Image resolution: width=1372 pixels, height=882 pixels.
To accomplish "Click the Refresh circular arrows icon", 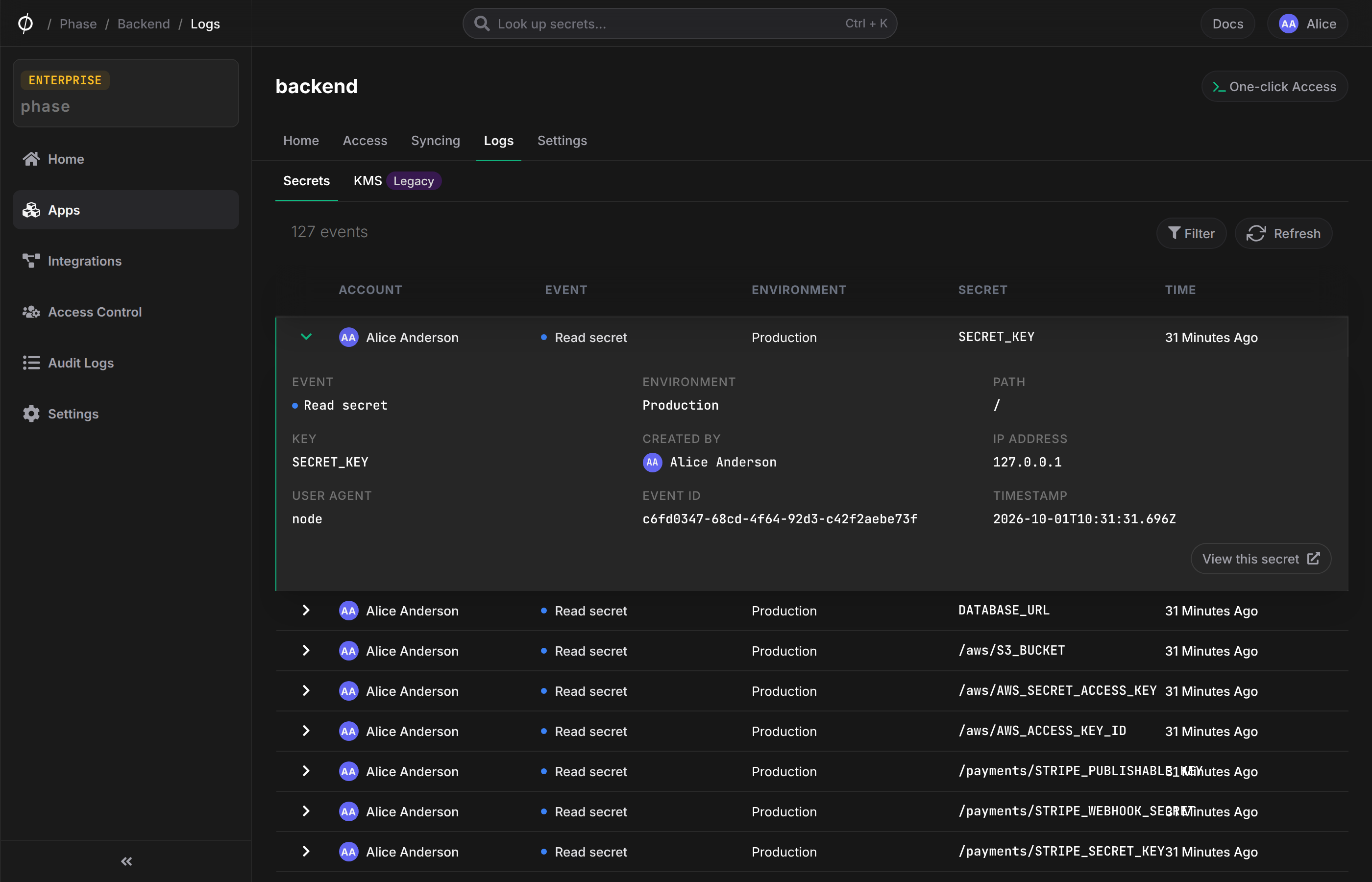I will pos(1256,233).
